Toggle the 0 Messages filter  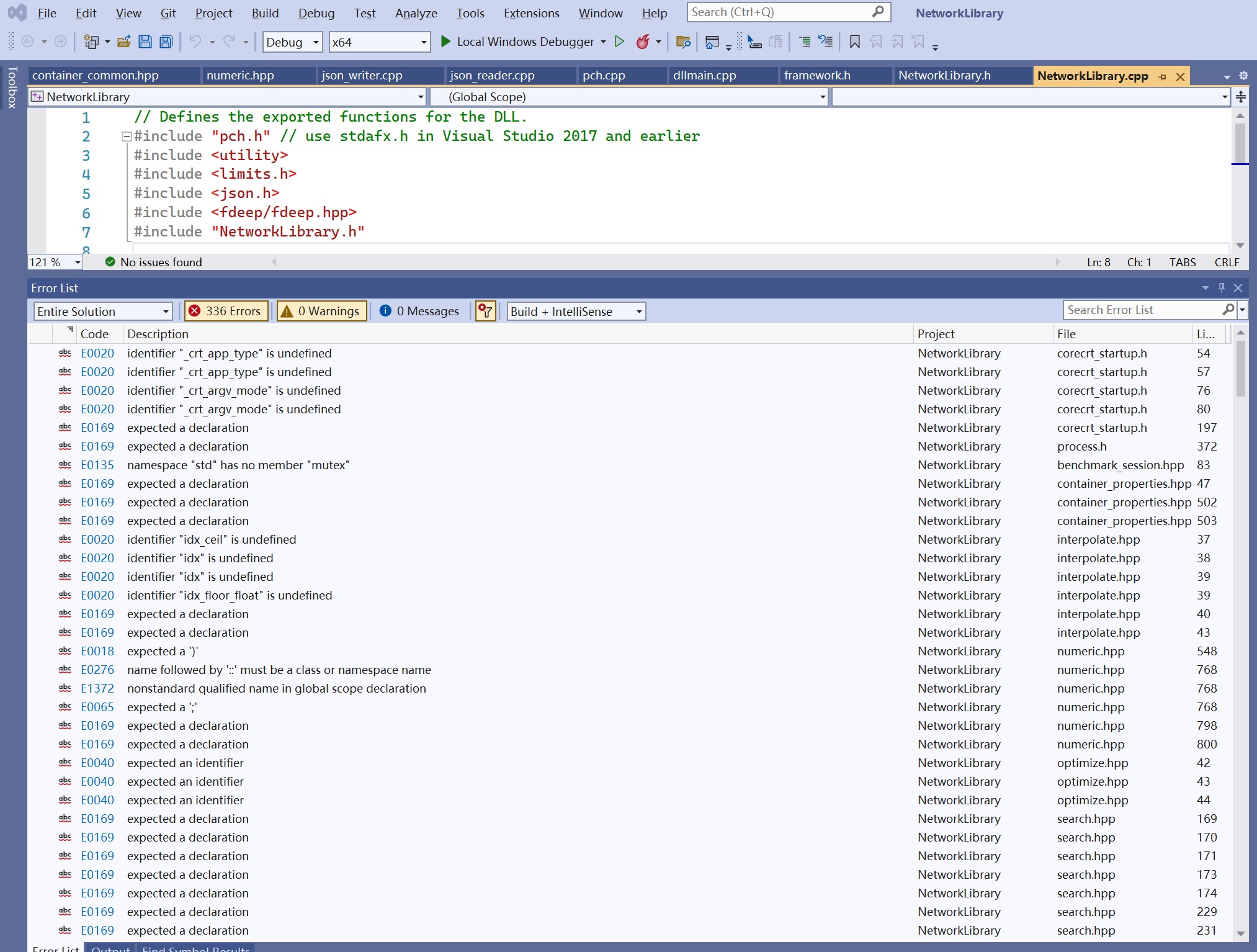point(419,311)
